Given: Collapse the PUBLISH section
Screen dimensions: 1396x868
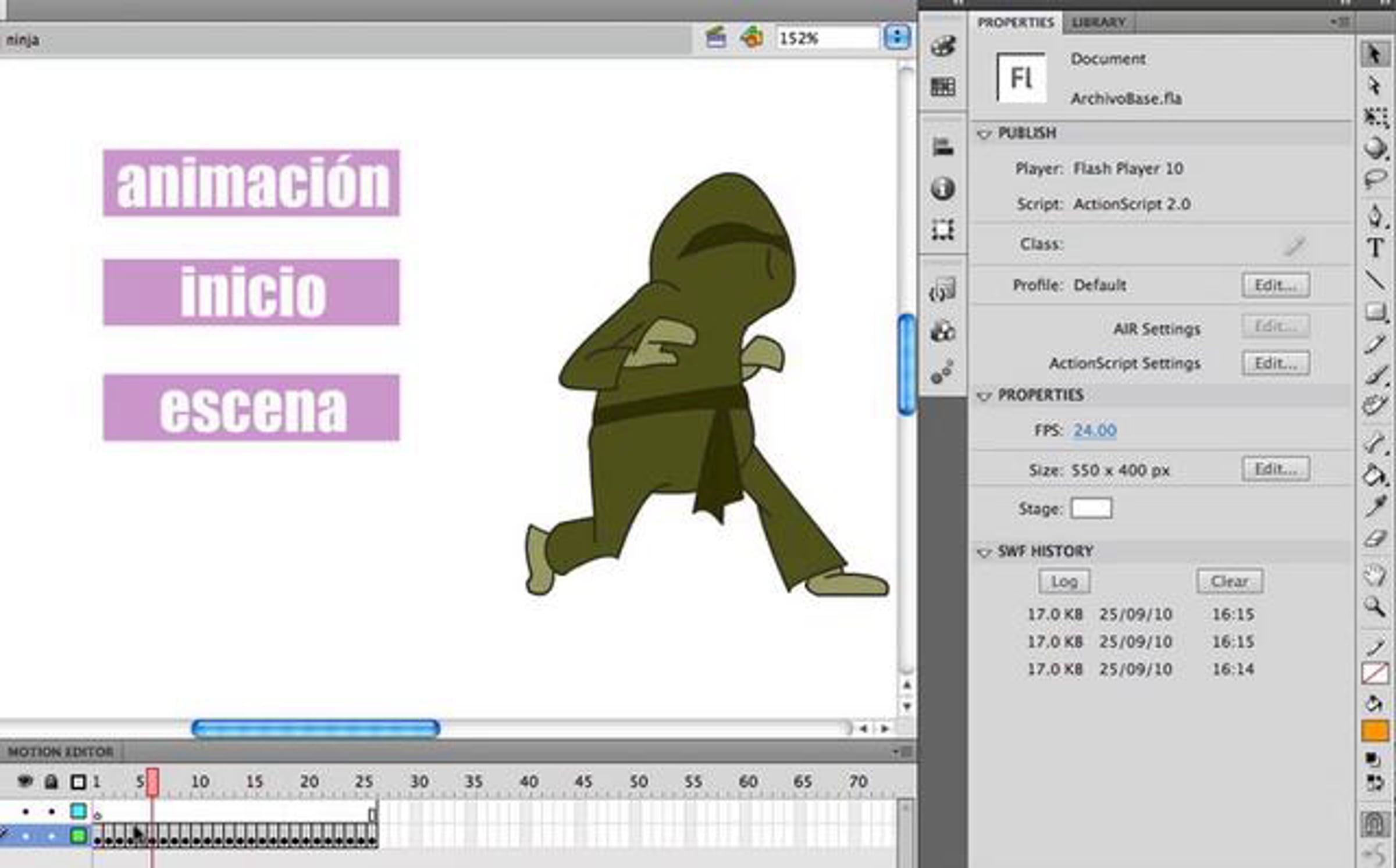Looking at the screenshot, I should (984, 134).
